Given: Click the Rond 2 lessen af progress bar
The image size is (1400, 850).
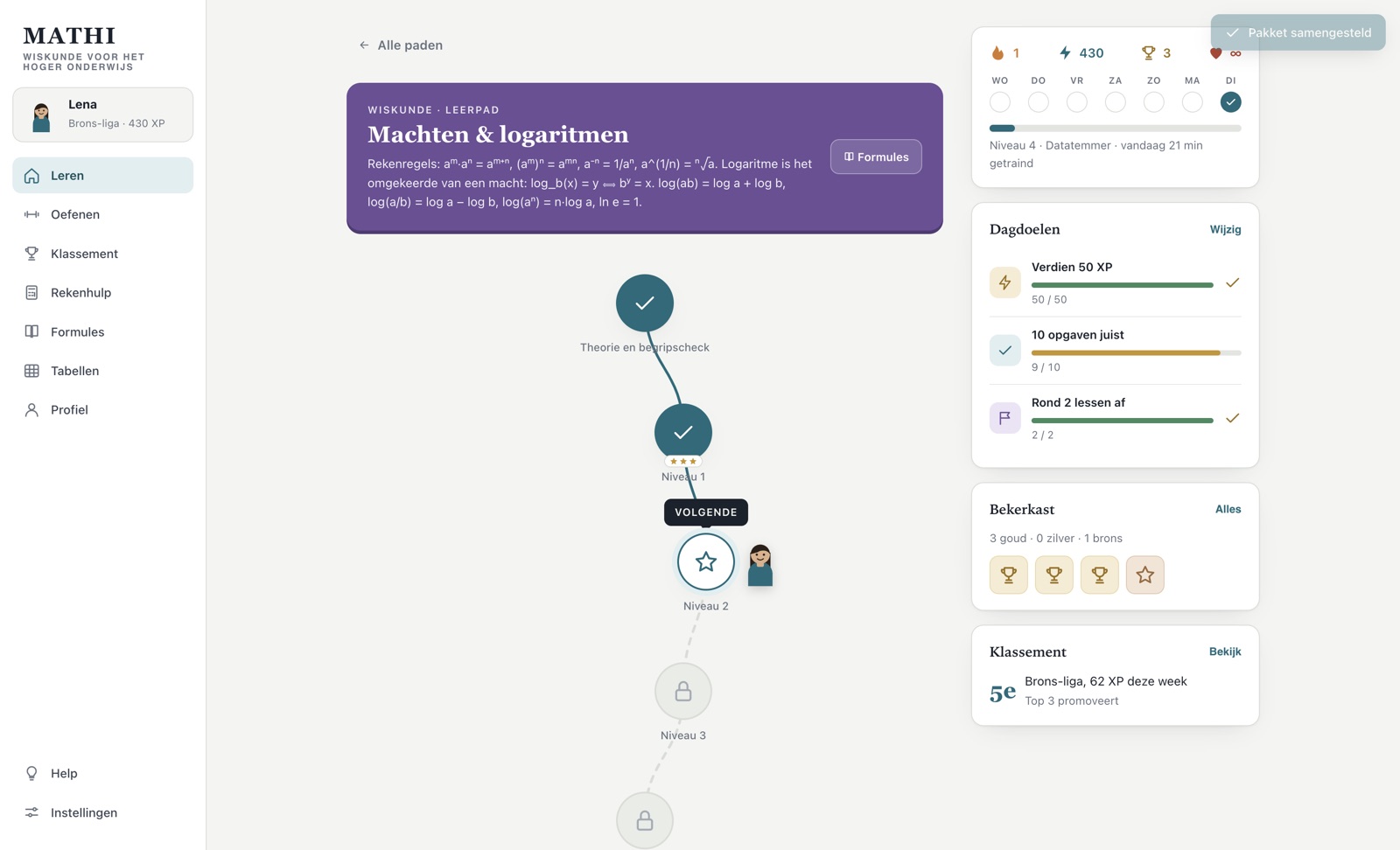Looking at the screenshot, I should 1123,421.
